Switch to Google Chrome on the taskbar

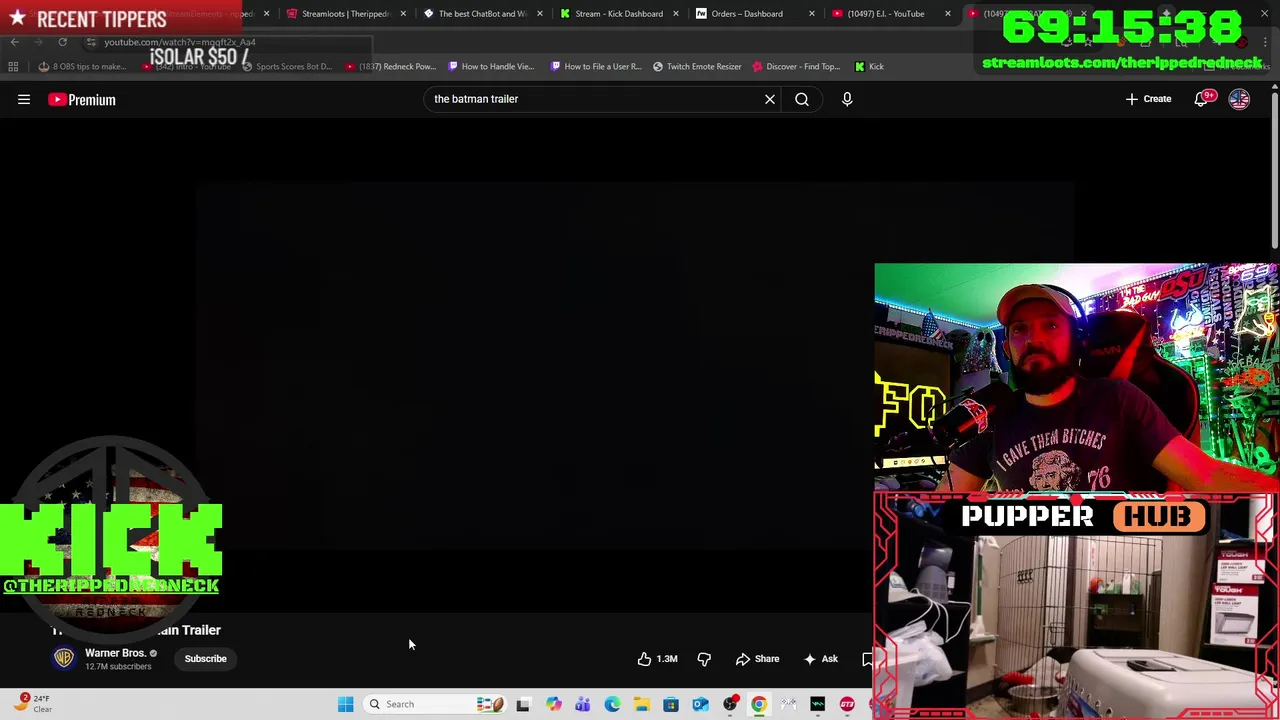[759, 704]
